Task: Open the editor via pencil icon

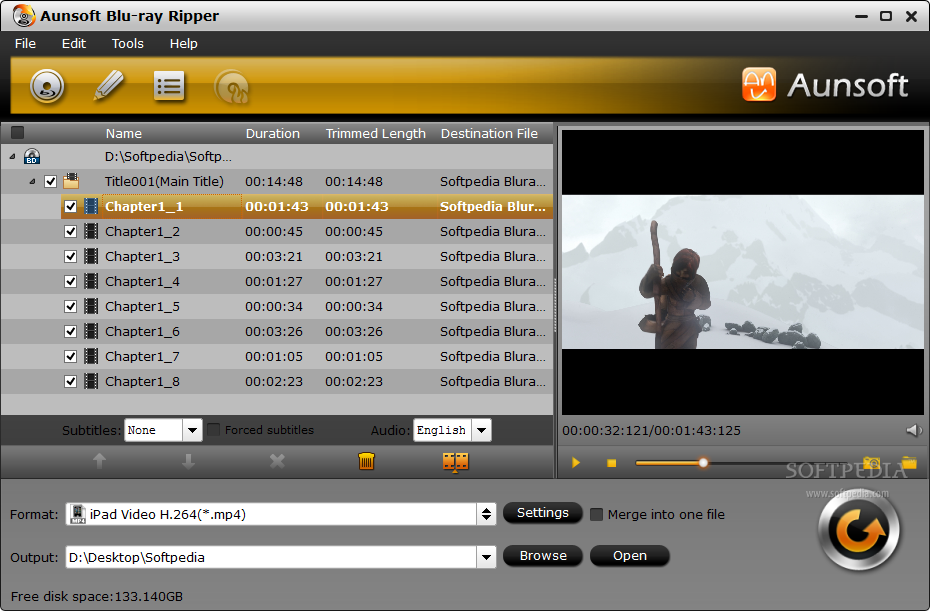Action: pyautogui.click(x=109, y=86)
